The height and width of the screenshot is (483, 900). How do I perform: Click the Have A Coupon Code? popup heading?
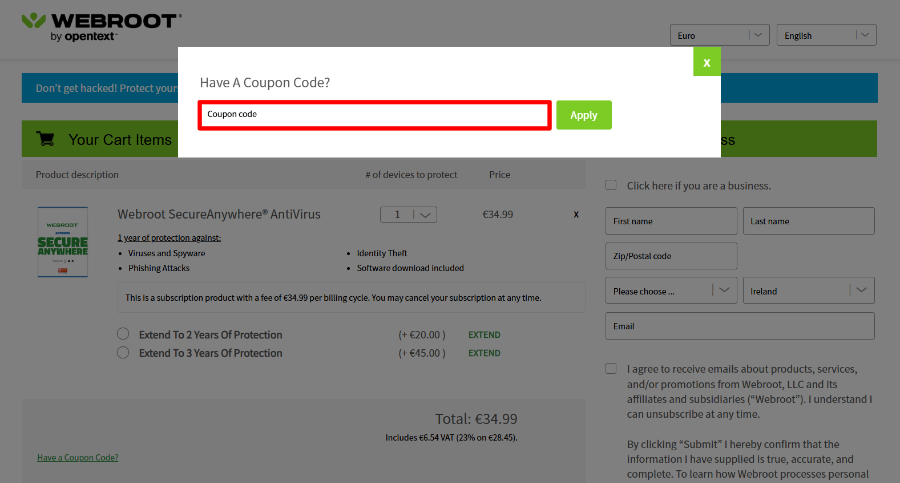coord(265,82)
